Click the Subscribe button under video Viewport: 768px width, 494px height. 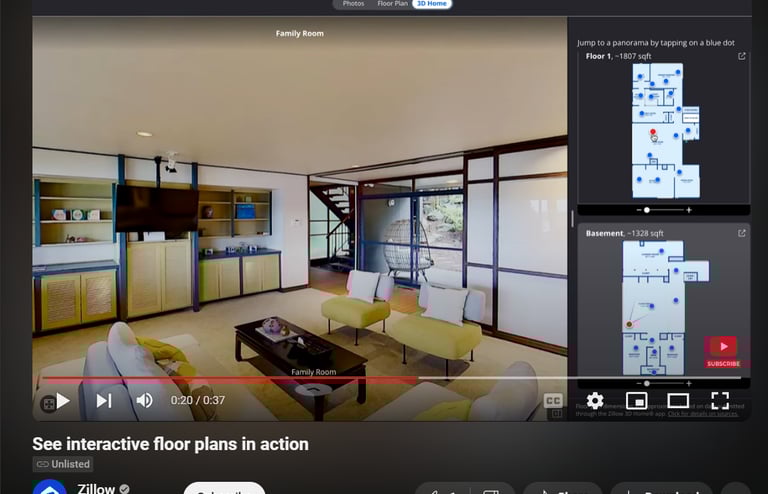pos(224,488)
